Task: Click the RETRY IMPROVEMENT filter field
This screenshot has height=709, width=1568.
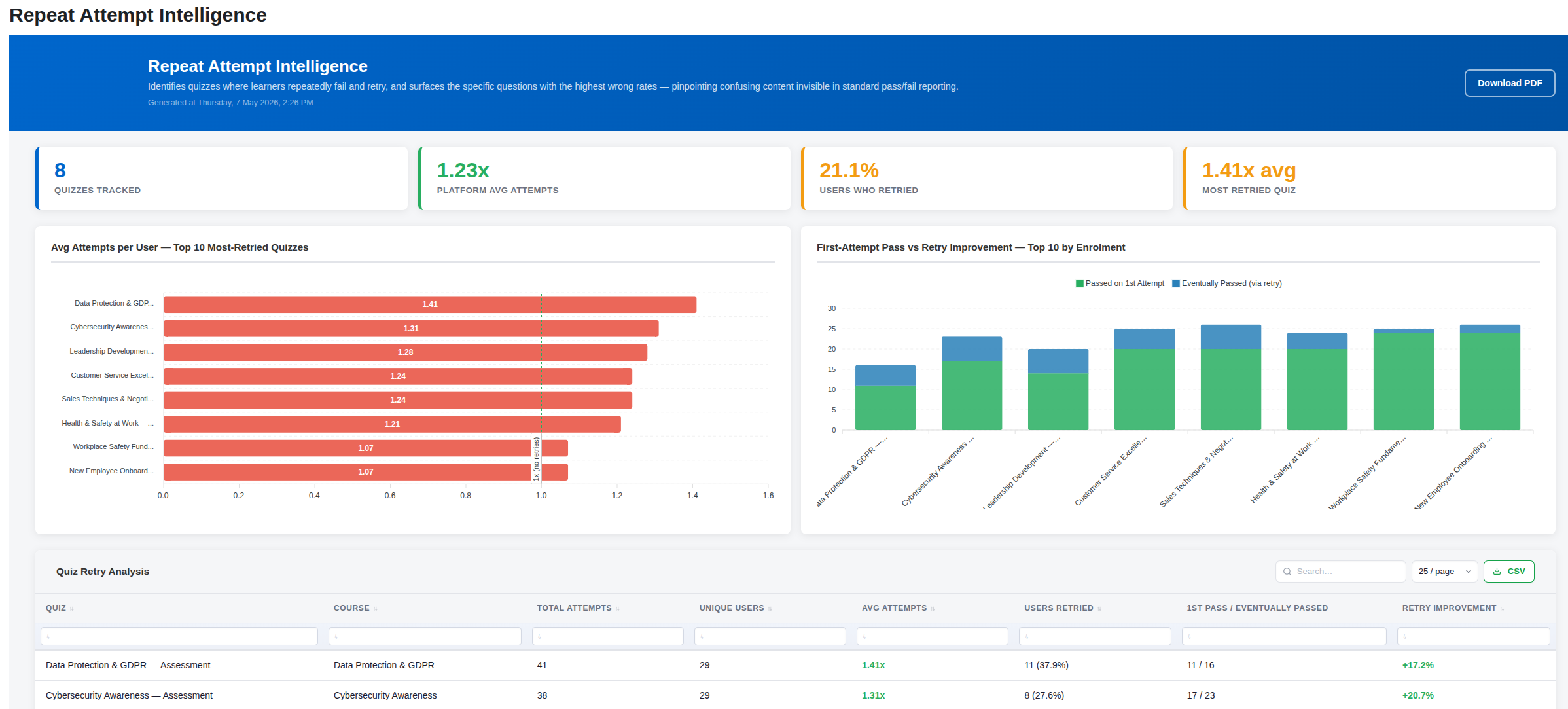Action: click(x=1473, y=636)
